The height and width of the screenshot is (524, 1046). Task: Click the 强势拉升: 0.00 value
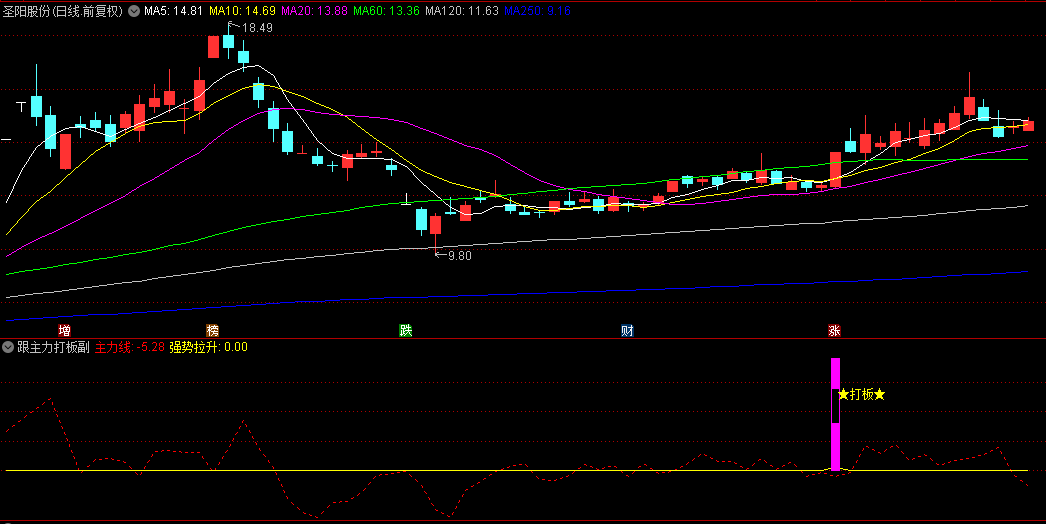(208, 347)
